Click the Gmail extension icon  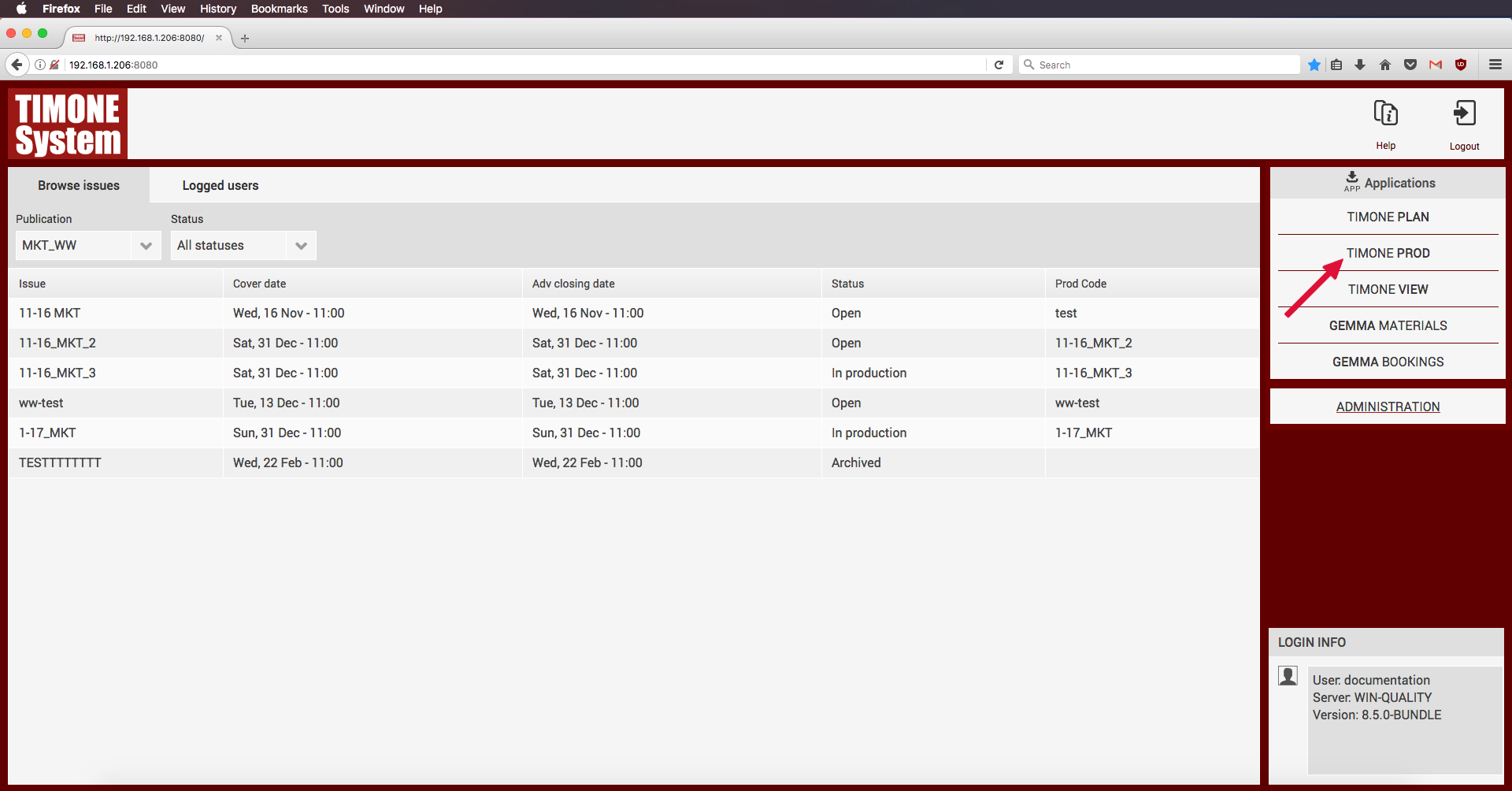(x=1436, y=65)
